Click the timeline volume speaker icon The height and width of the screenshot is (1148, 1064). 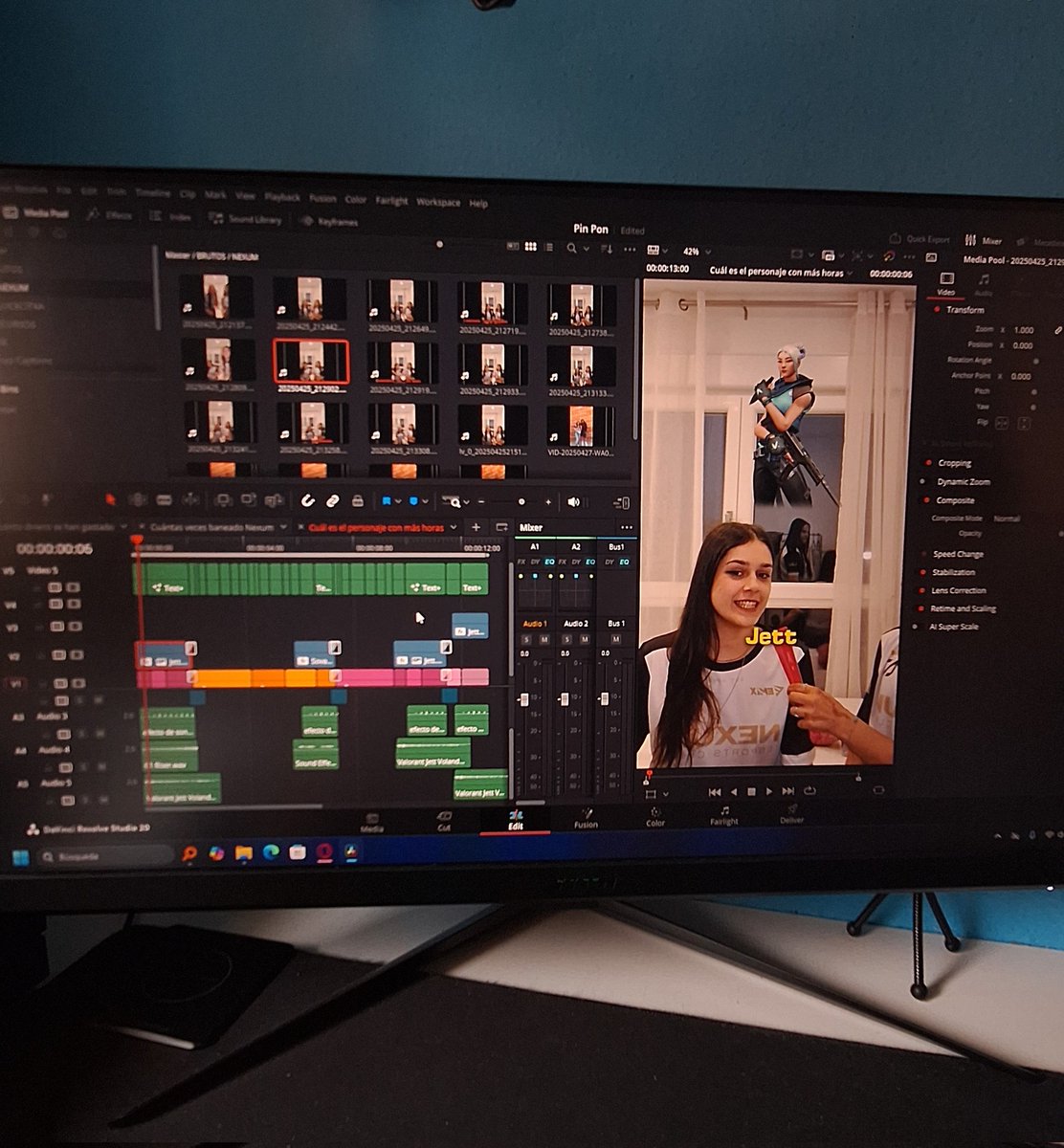point(573,502)
